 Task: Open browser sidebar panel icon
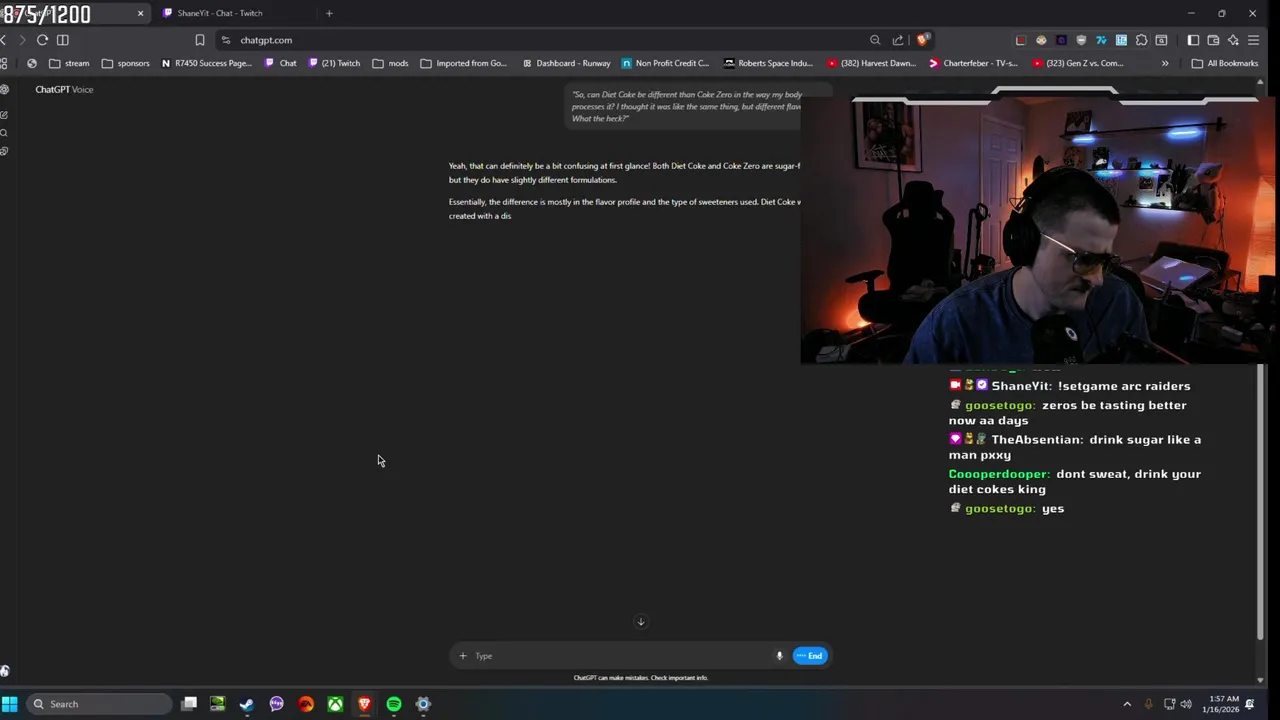point(1193,40)
